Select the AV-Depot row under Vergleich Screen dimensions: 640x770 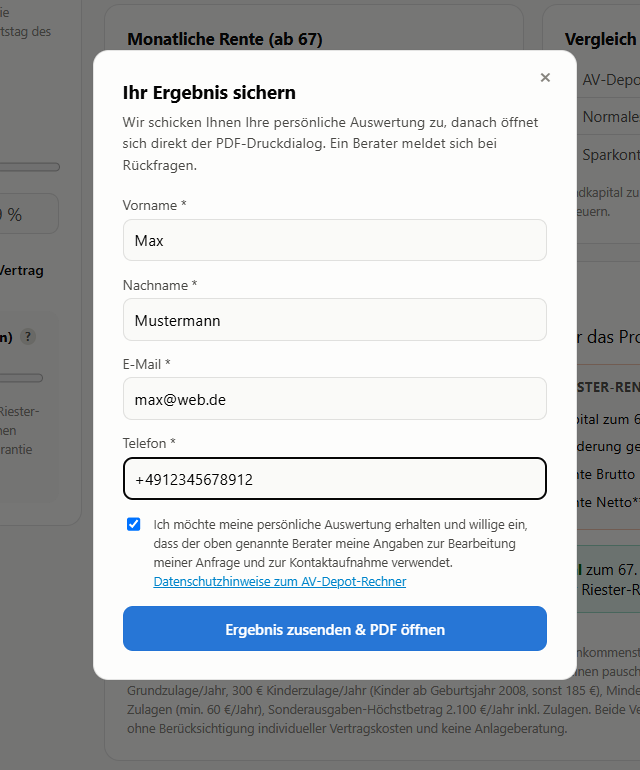[609, 80]
